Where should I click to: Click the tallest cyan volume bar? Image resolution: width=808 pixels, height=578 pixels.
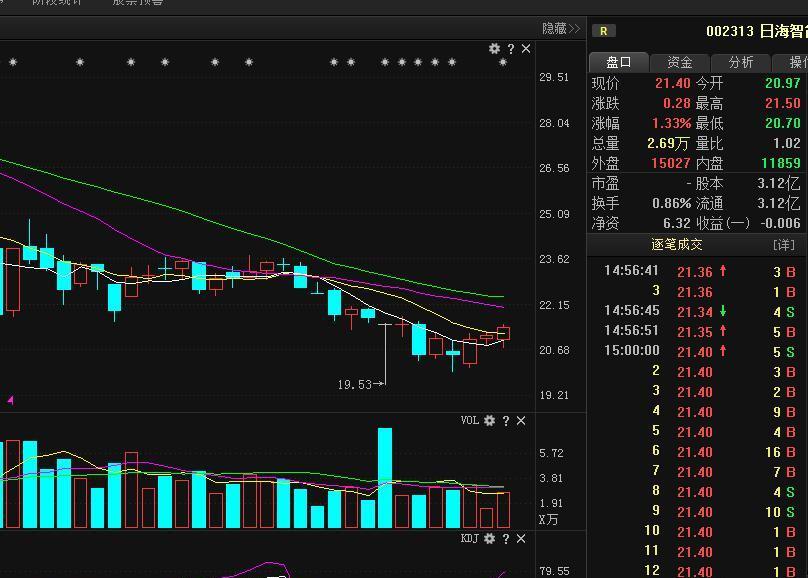(x=385, y=478)
